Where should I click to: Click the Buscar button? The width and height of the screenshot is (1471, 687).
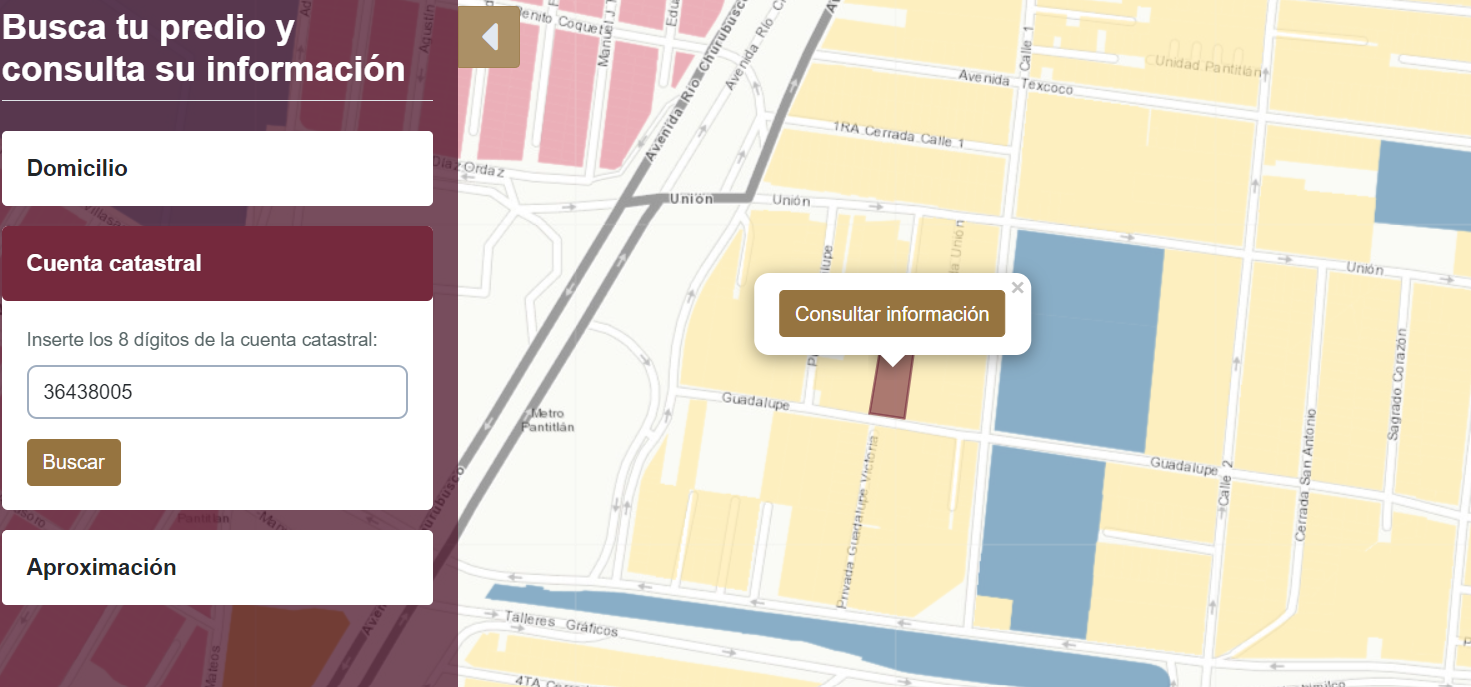point(74,462)
